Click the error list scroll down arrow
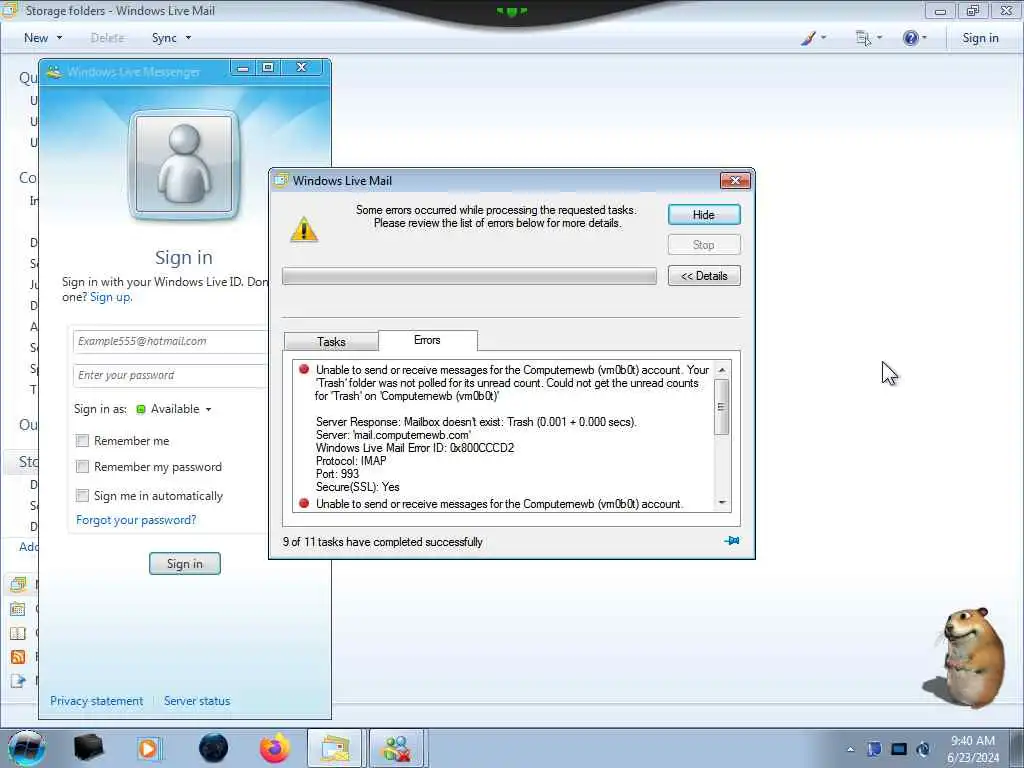Screen dimensions: 1024x768 [x=722, y=502]
